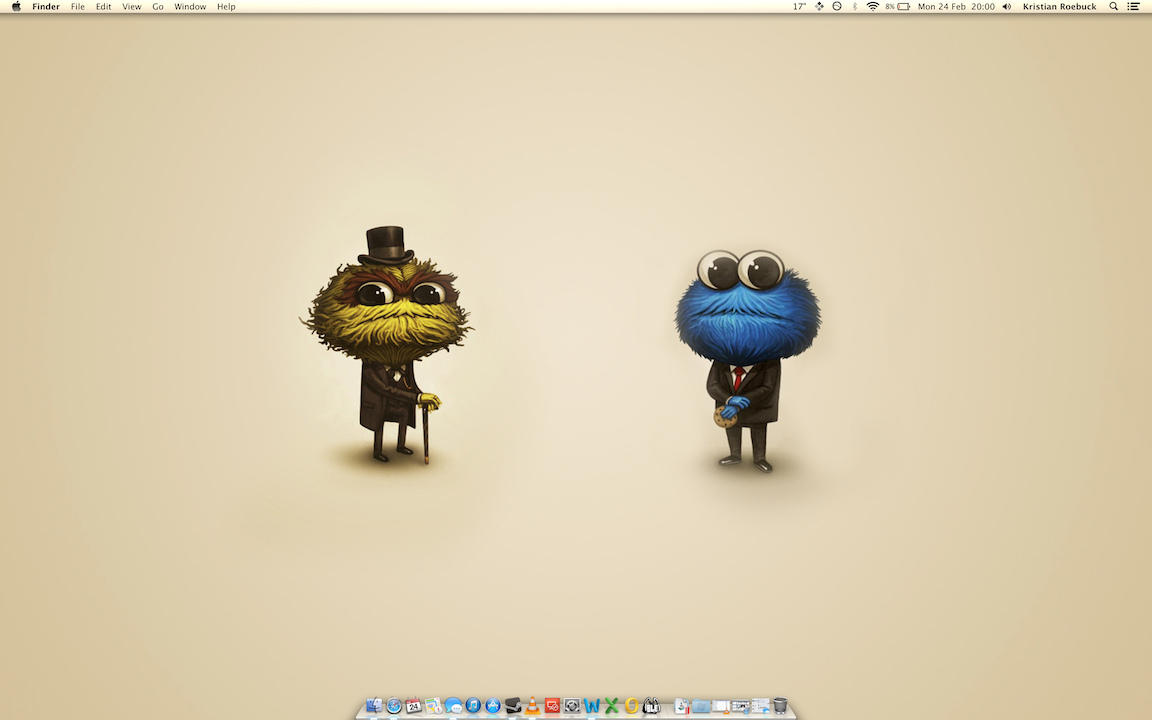
Task: Open the minimized window with the Safari badge
Action: click(x=741, y=705)
